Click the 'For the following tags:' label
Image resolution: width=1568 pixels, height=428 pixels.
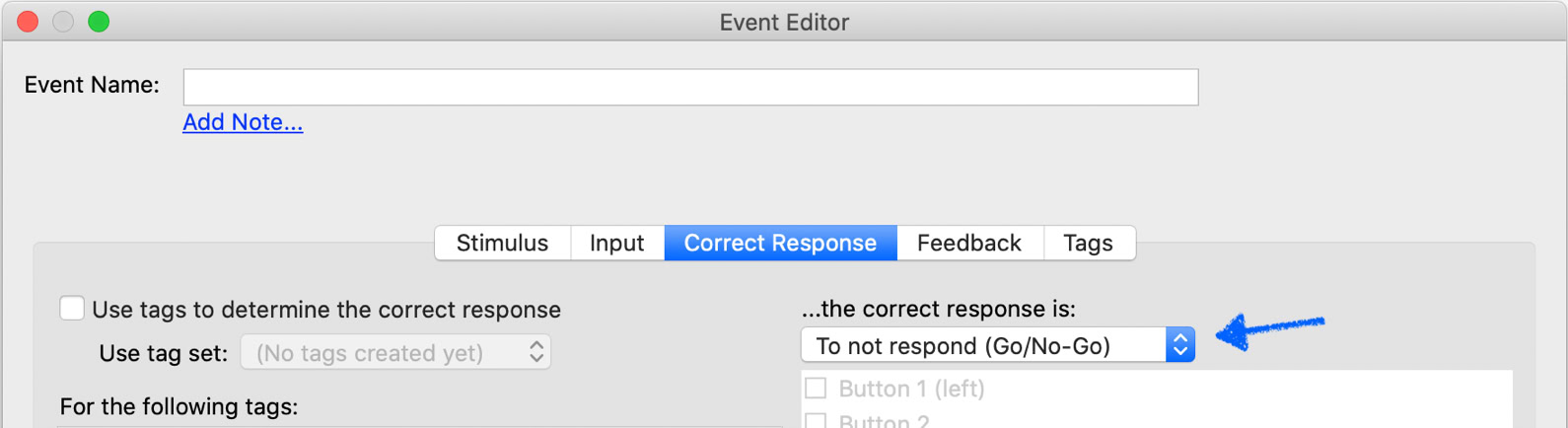click(178, 406)
